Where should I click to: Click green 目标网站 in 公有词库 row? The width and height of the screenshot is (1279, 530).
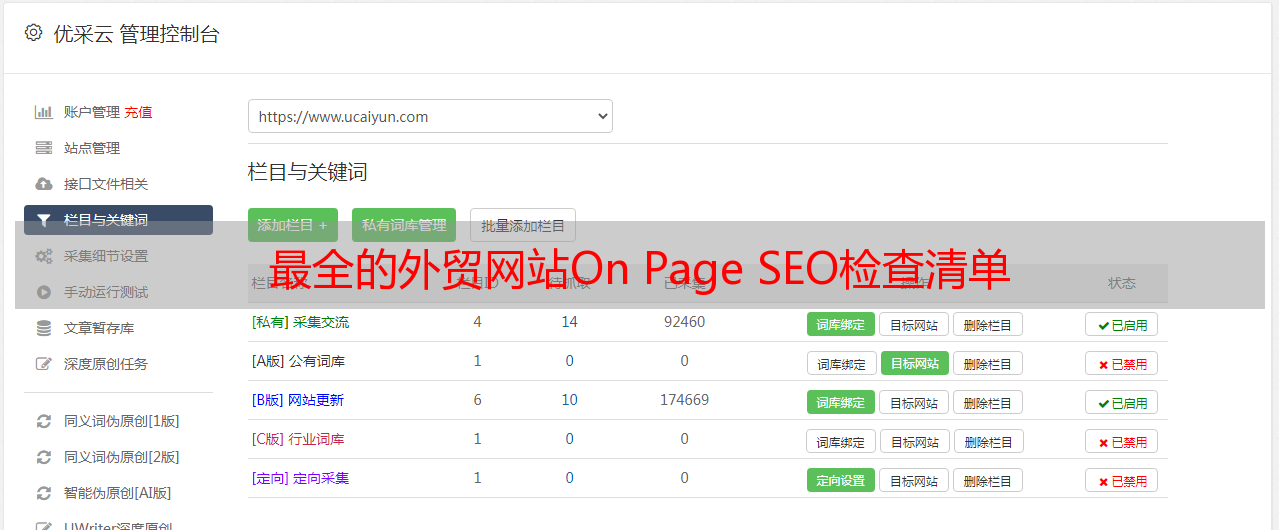coord(915,363)
